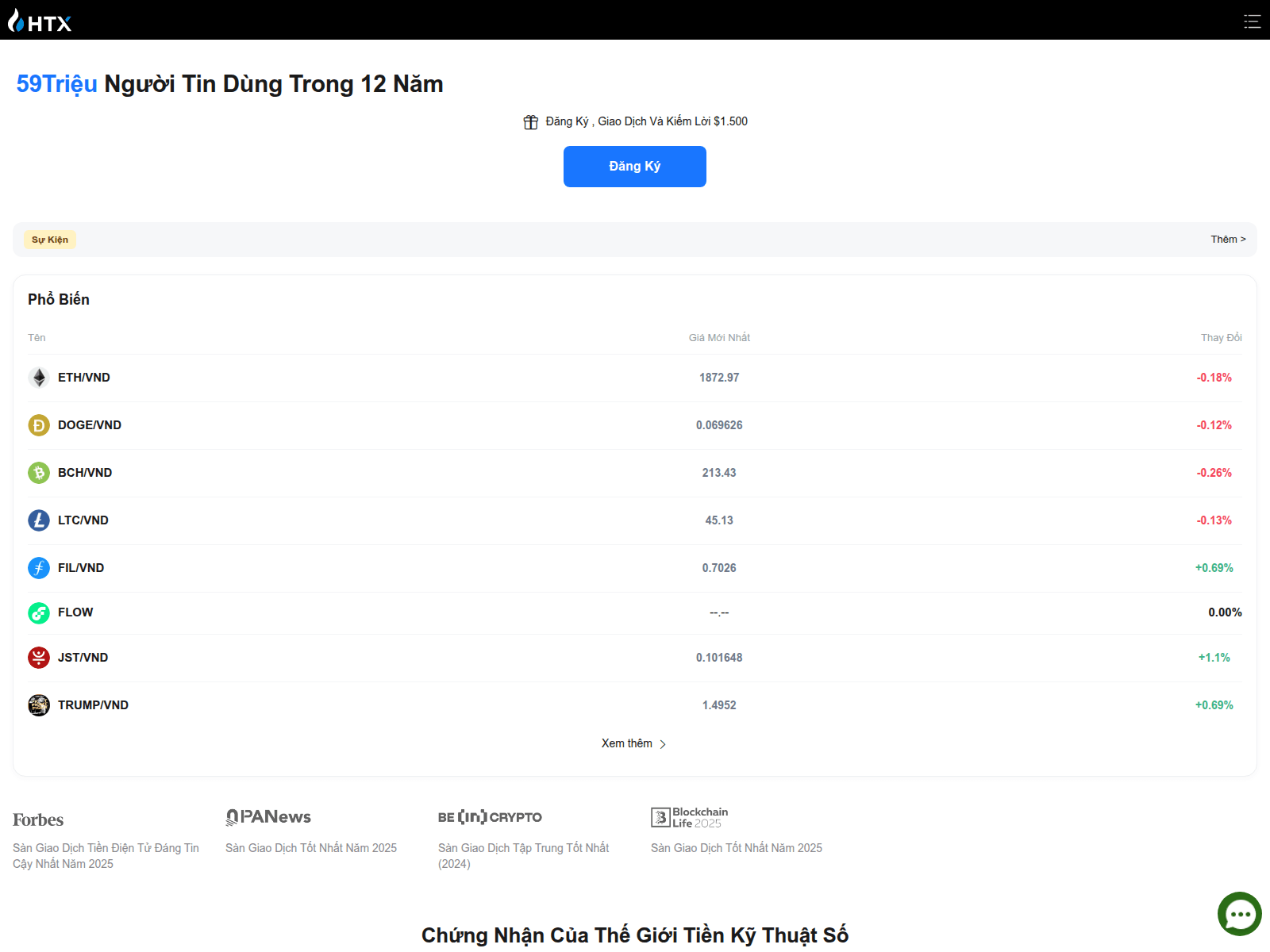Open the DOGE/VND pair
This screenshot has height=952, width=1270.
point(90,425)
